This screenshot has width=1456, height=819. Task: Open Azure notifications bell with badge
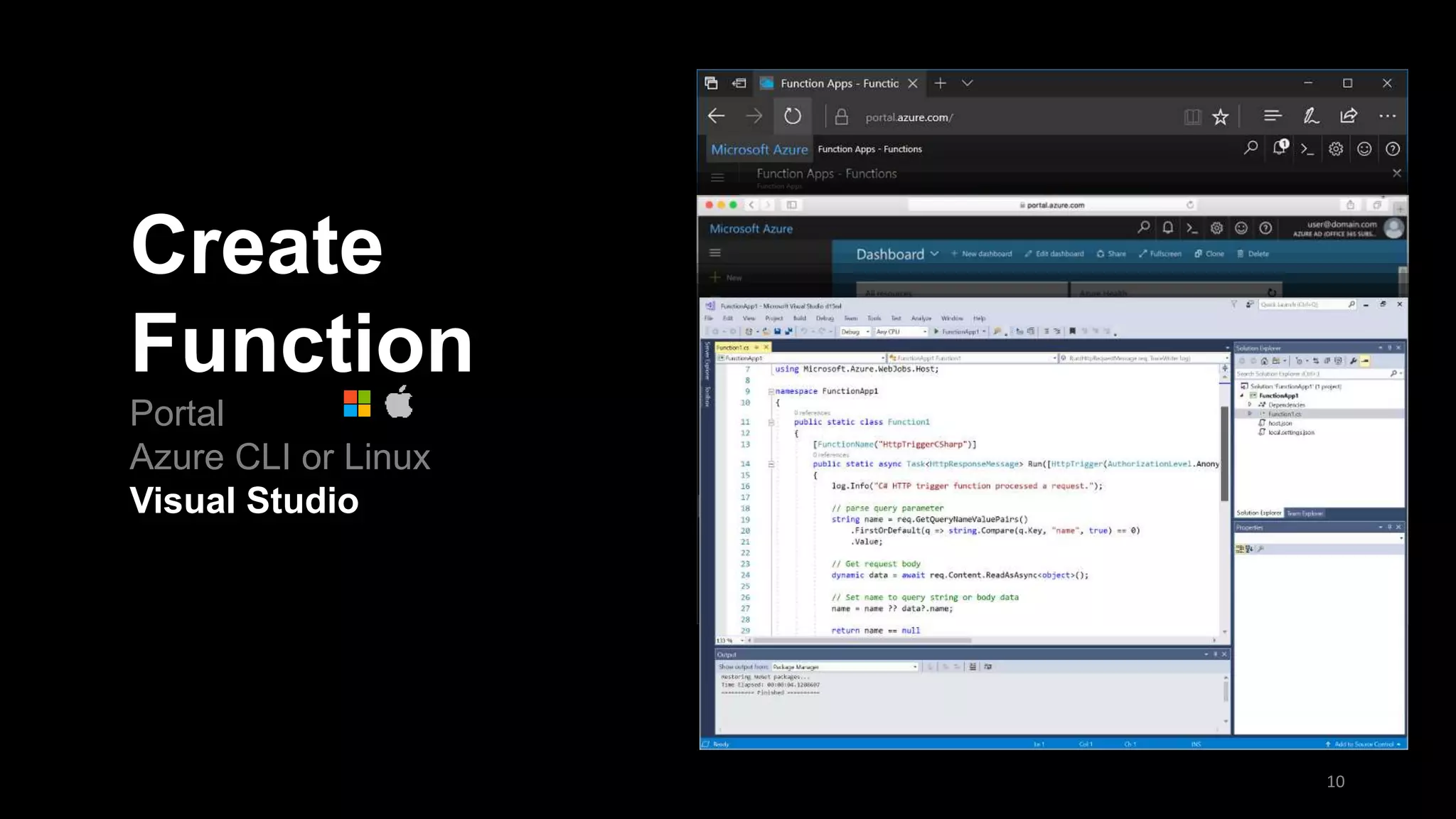click(1280, 148)
